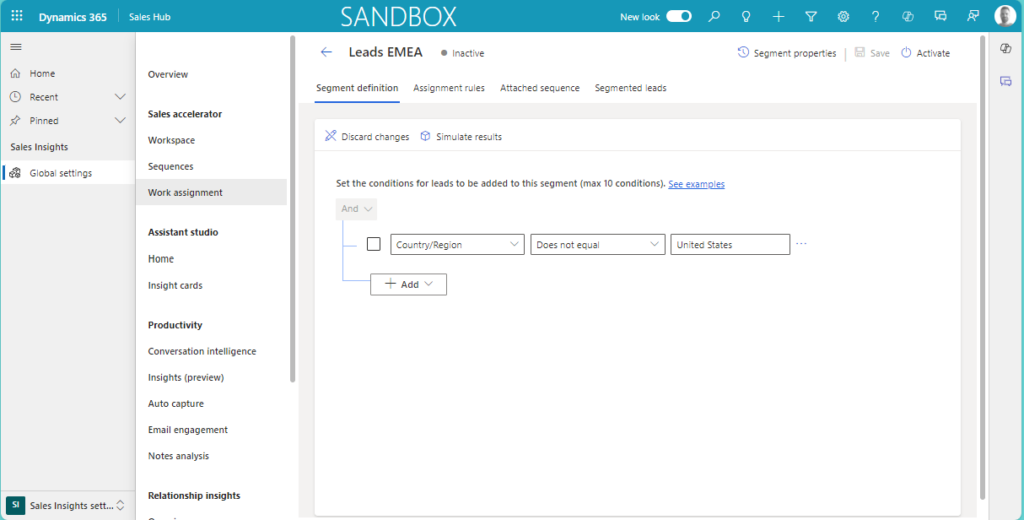The height and width of the screenshot is (520, 1024).
Task: Click the United States value field
Action: click(730, 244)
